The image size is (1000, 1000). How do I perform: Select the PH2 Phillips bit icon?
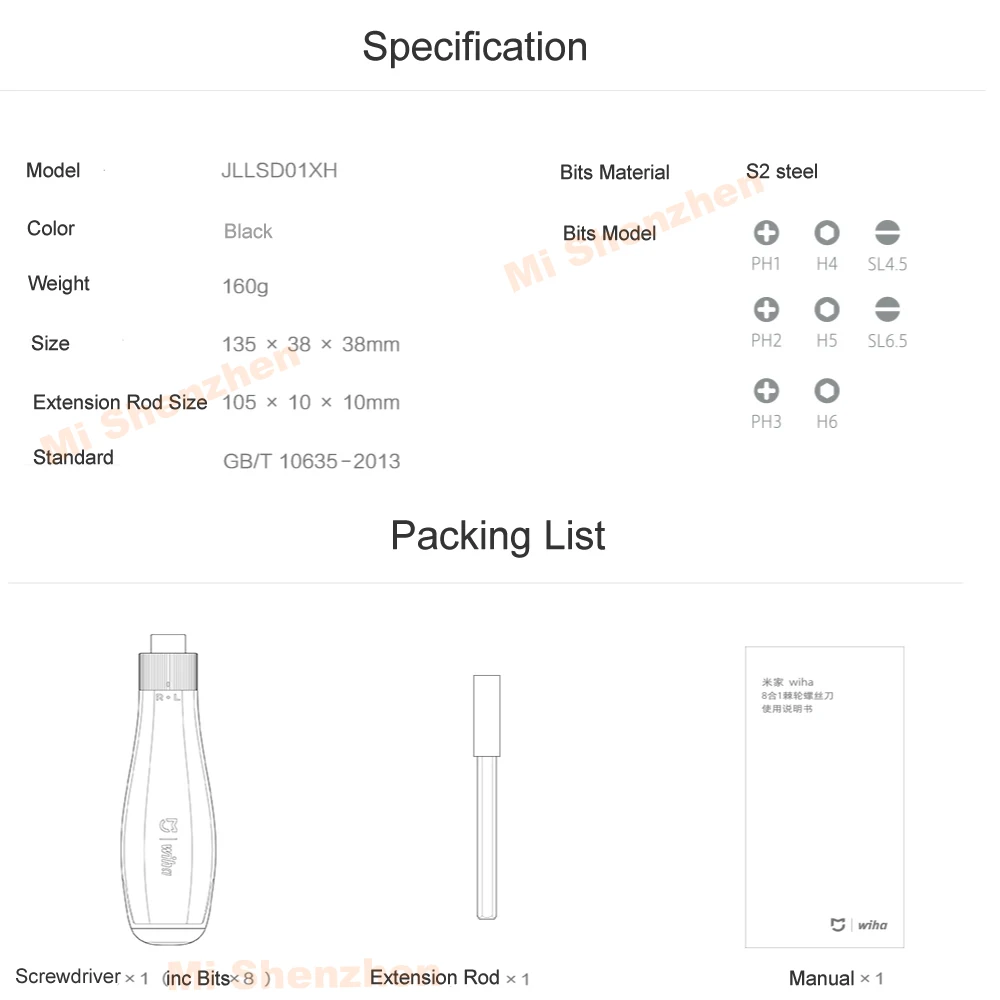(766, 310)
